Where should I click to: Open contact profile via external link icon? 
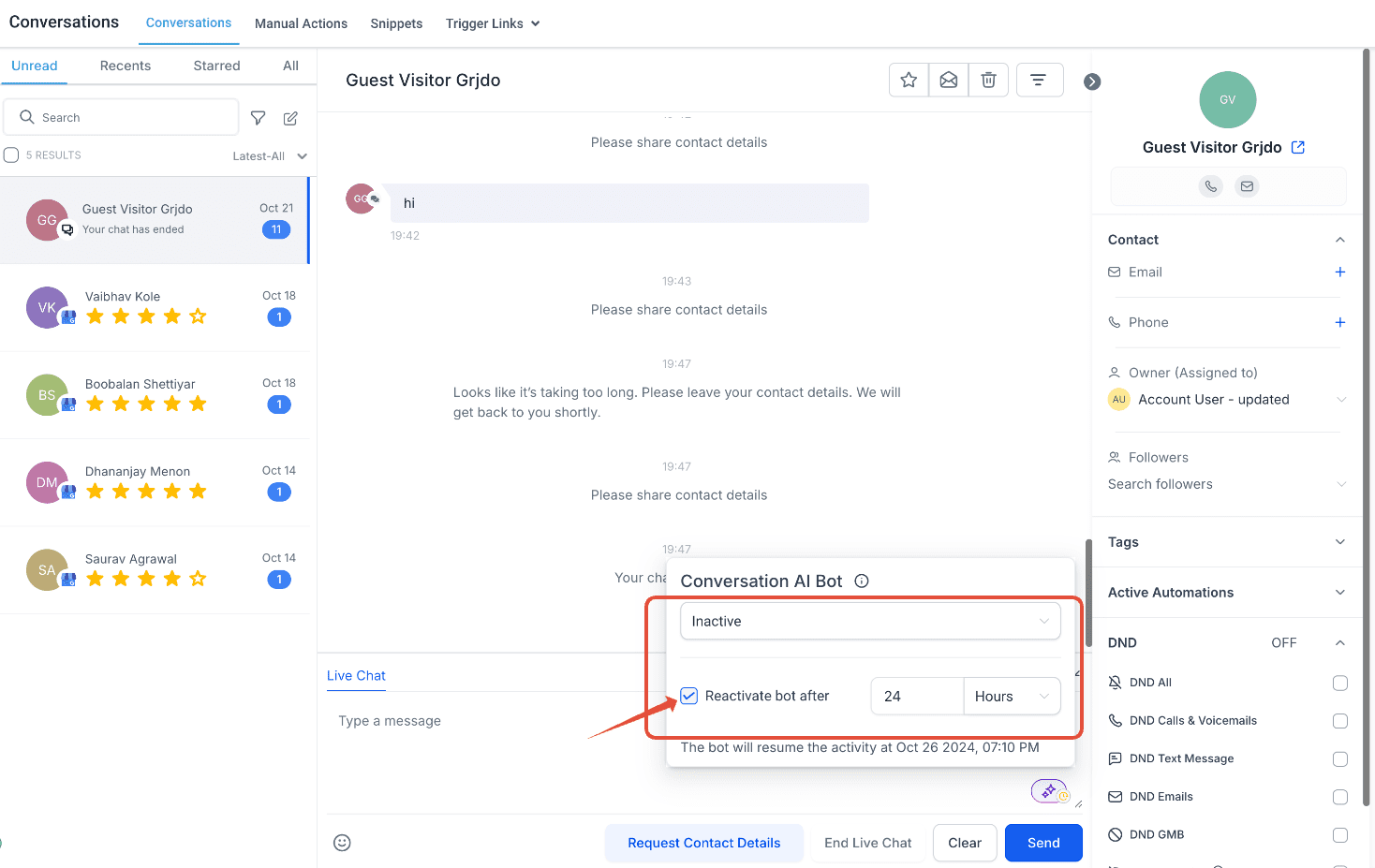1298,147
